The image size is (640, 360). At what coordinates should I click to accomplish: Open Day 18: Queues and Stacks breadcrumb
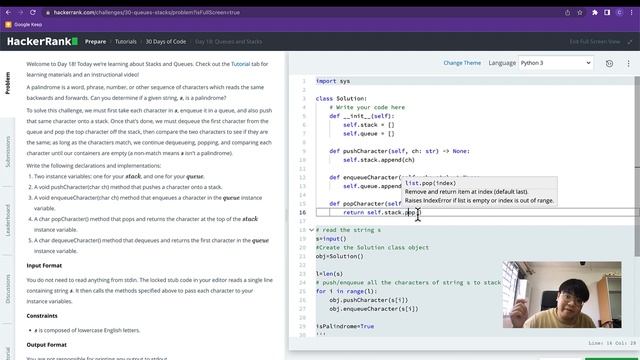228,42
